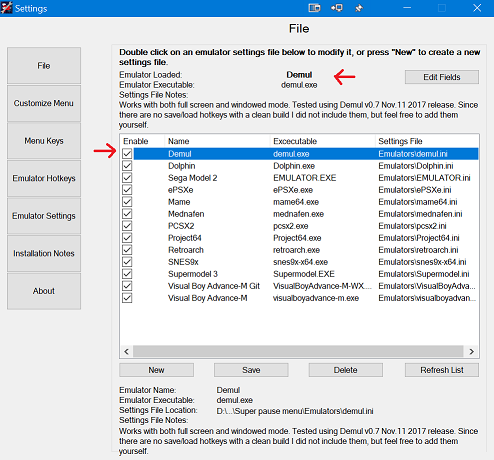The image size is (494, 460).
Task: Select the Sega Model 2 row
Action: click(x=192, y=178)
